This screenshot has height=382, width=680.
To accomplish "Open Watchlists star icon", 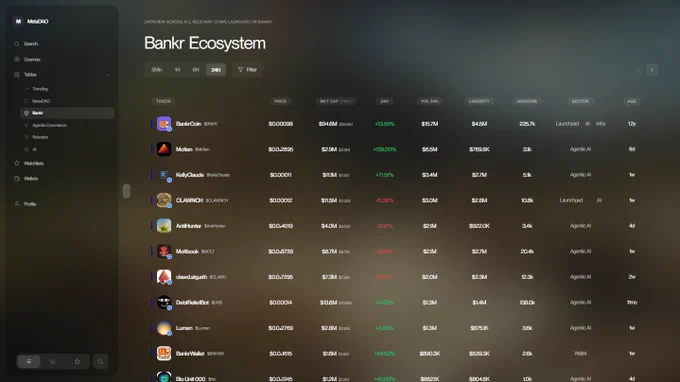I will pyautogui.click(x=17, y=163).
